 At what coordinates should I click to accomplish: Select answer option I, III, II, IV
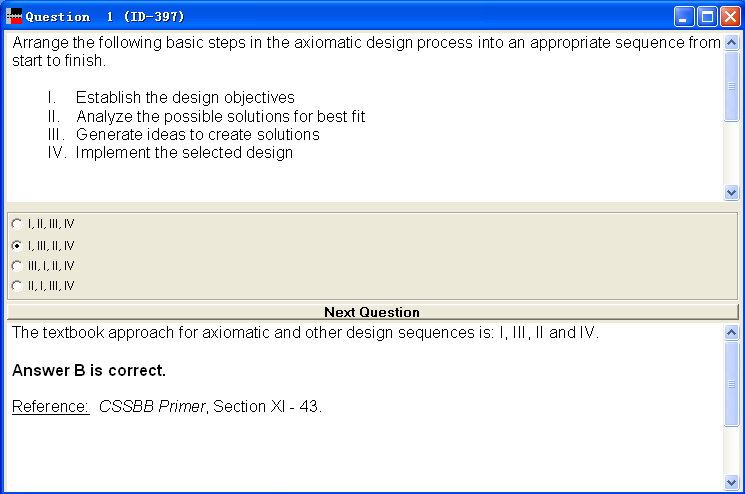16,245
